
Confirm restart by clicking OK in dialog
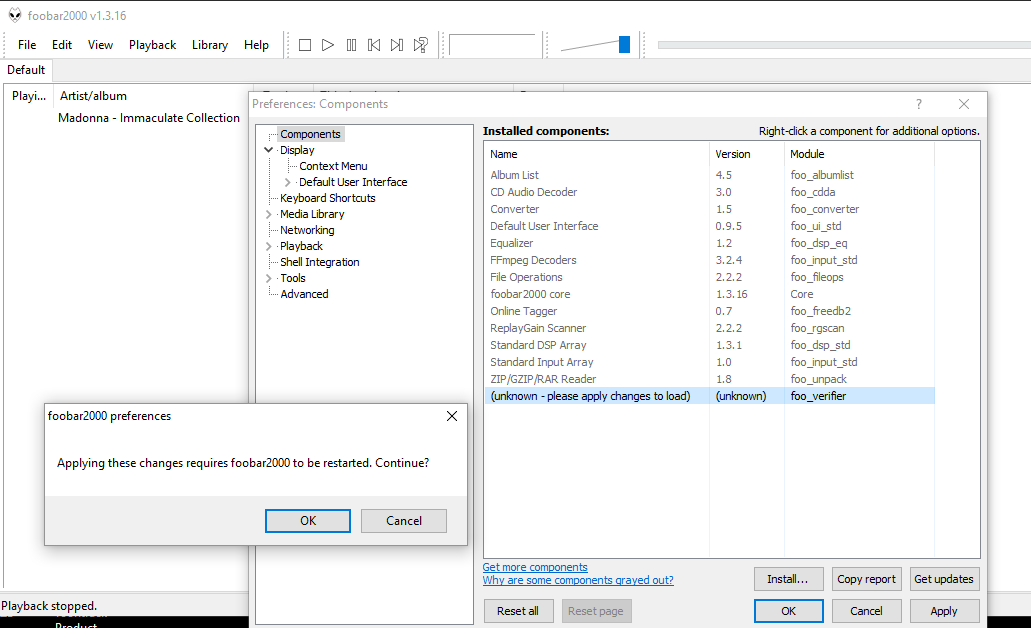coord(308,521)
